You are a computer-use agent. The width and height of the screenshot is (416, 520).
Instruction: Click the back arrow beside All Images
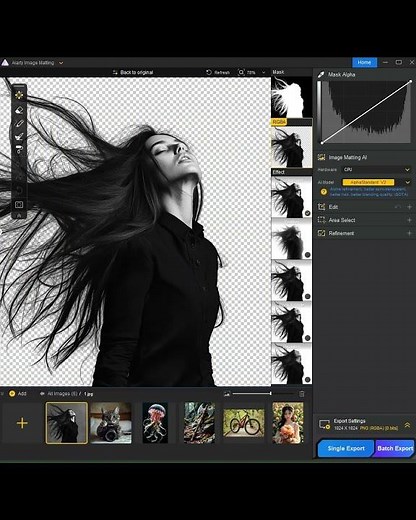pyautogui.click(x=42, y=394)
